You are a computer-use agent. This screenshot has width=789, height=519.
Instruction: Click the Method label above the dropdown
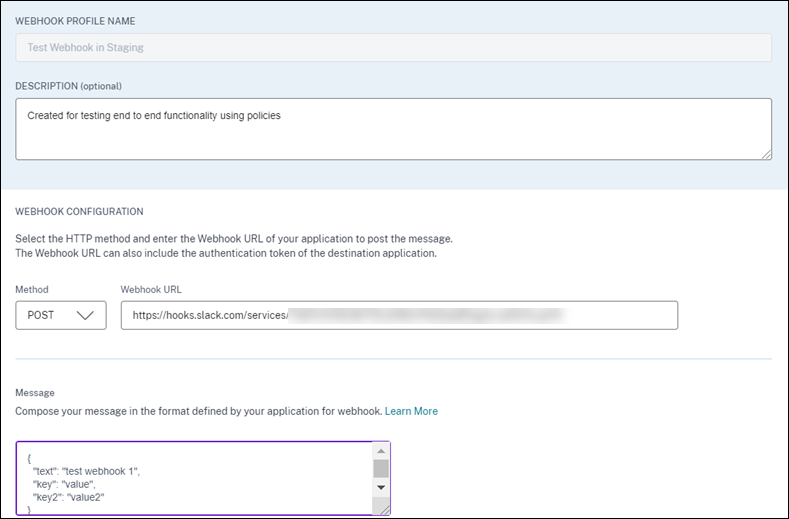pos(32,289)
